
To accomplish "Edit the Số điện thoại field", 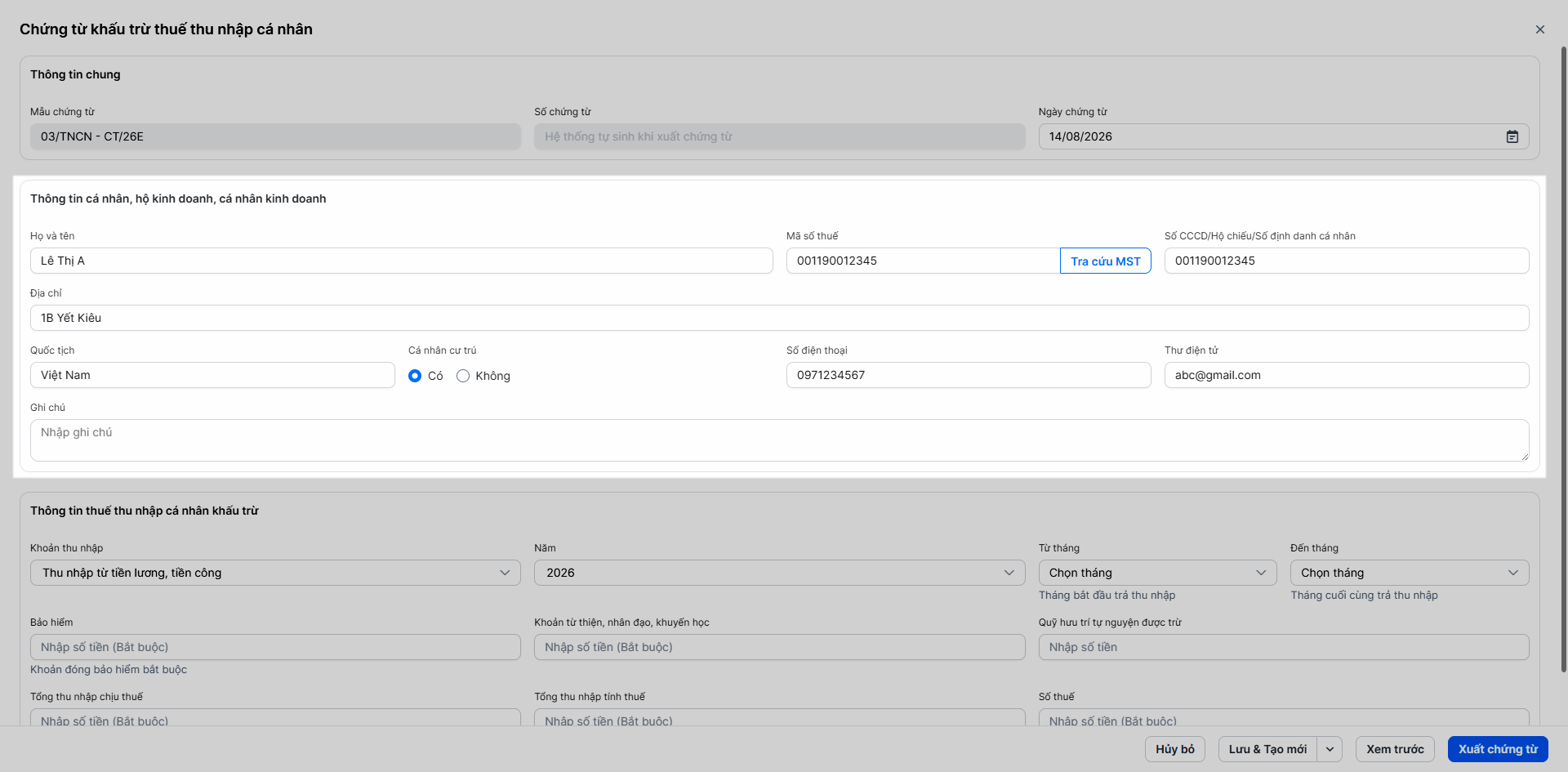I will (969, 375).
